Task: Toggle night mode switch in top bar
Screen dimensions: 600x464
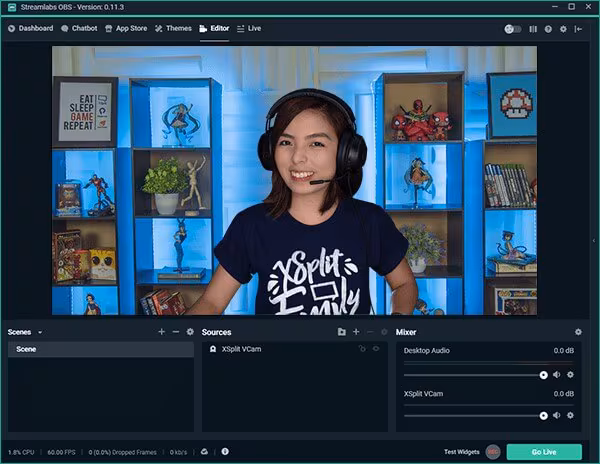Action: pyautogui.click(x=512, y=29)
